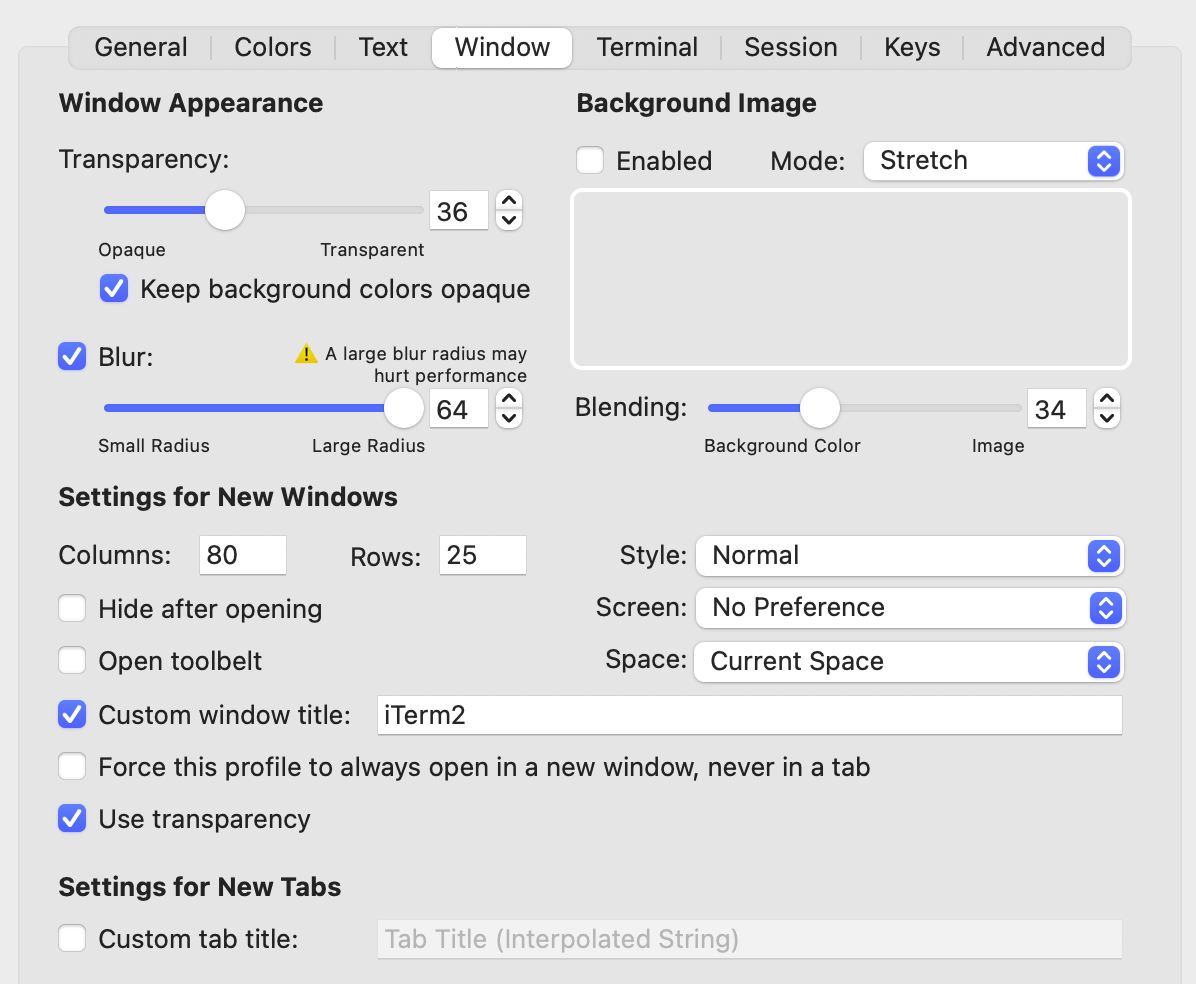Screen dimensions: 1196x984
Task: Increase transparency value with up stepper arrow
Action: (508, 200)
